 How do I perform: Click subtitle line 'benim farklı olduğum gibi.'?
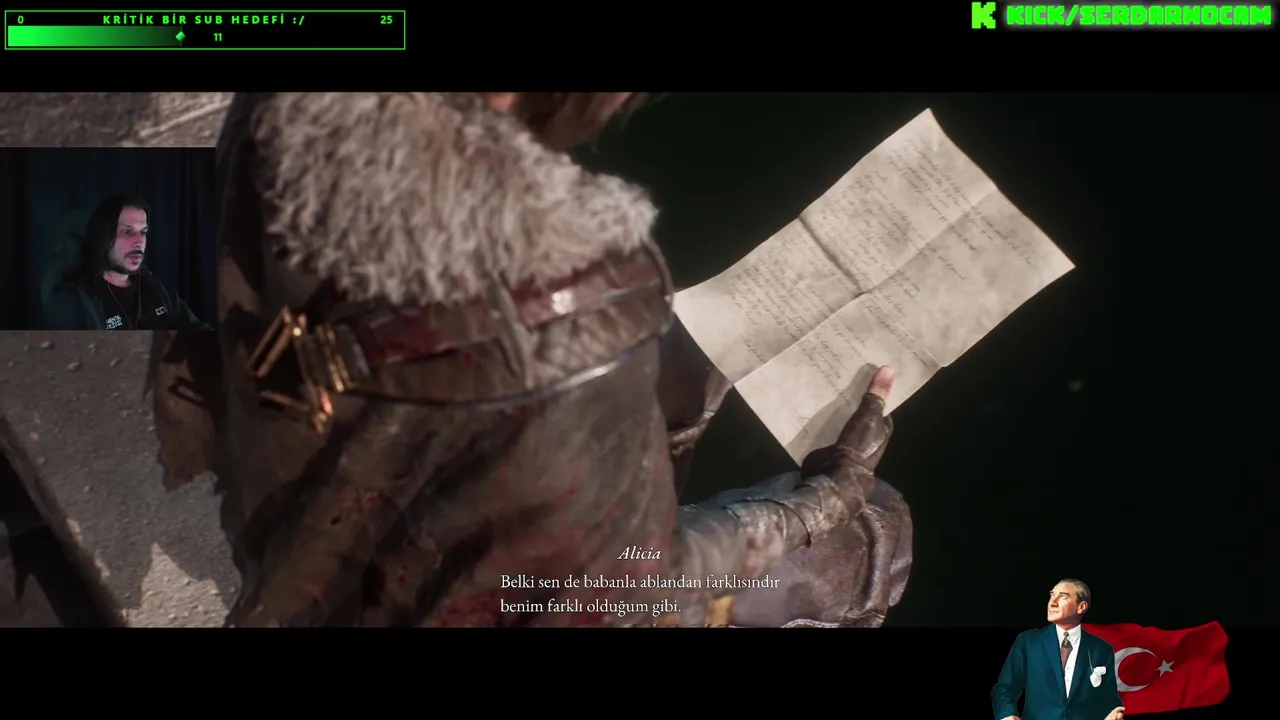click(591, 606)
